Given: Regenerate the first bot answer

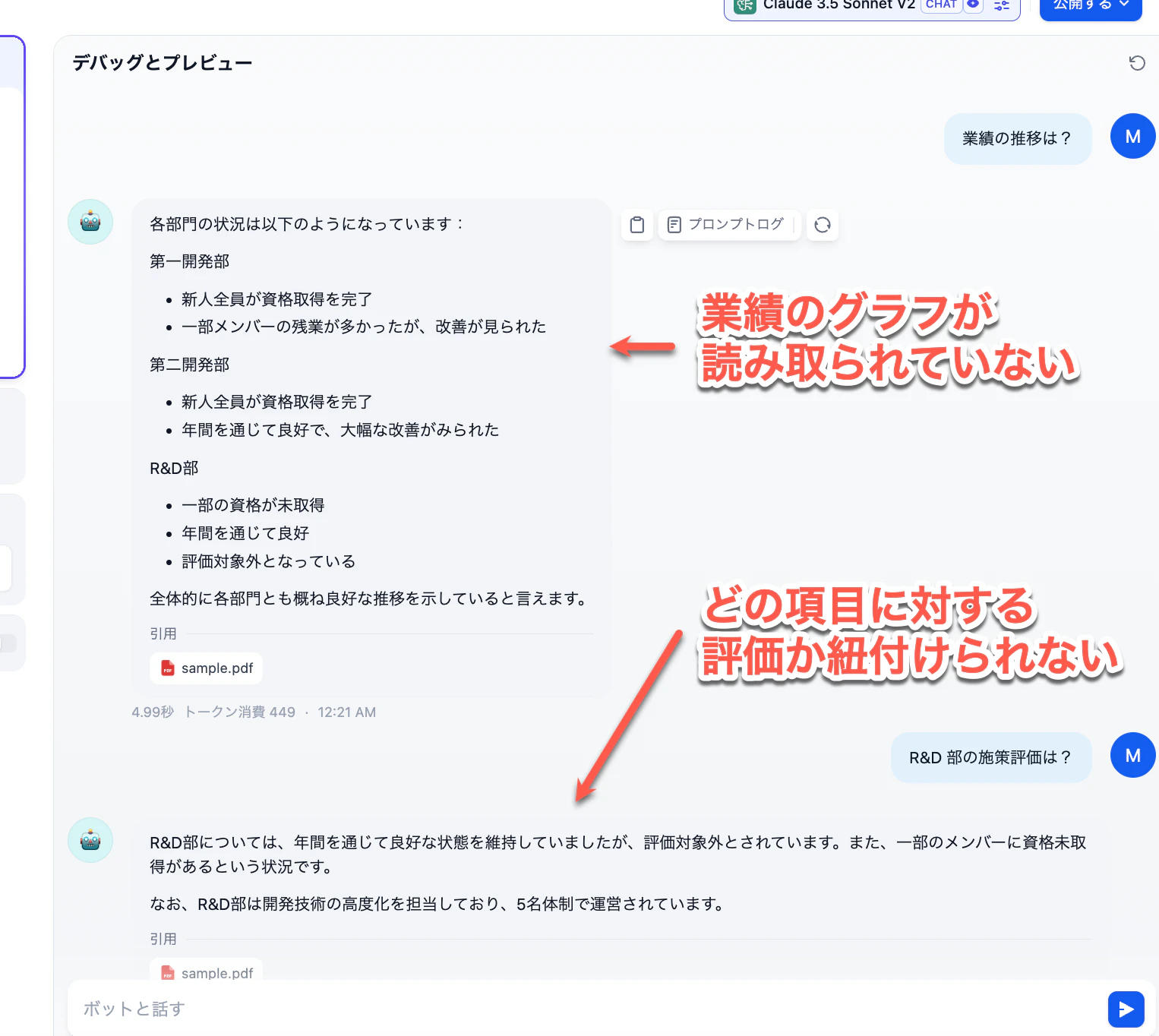Looking at the screenshot, I should click(823, 225).
